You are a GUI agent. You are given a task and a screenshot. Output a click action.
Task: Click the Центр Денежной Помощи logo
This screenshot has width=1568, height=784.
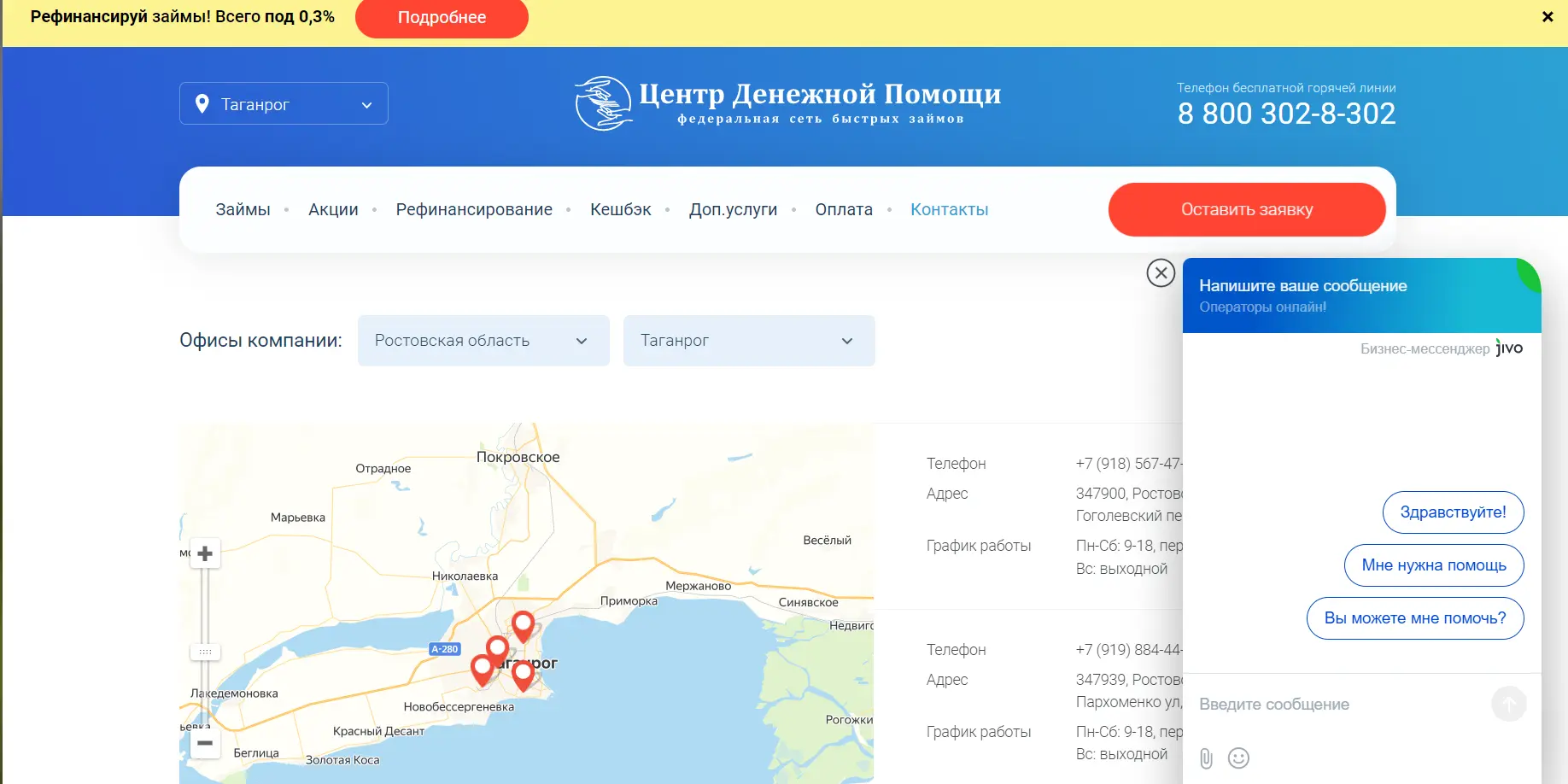(787, 103)
